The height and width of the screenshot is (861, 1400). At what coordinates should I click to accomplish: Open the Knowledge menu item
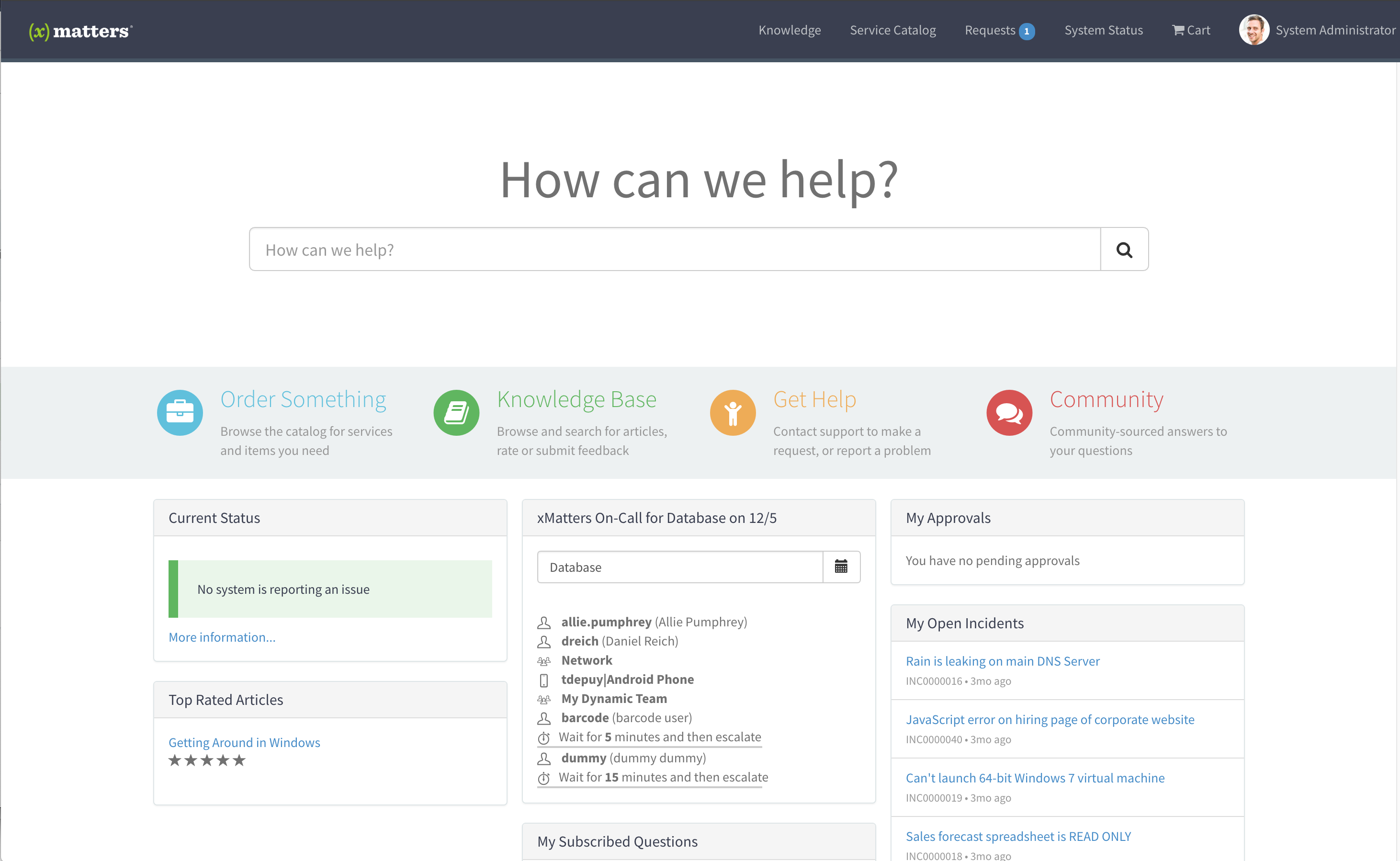(x=789, y=30)
